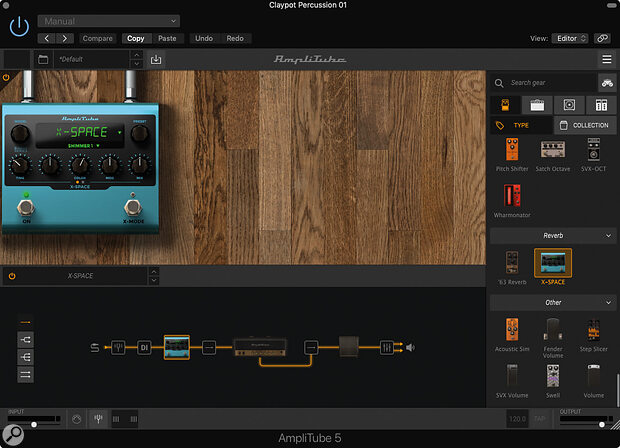Screen dimensions: 620x448
Task: Go to the previous preset arrow
Action: (x=46, y=38)
